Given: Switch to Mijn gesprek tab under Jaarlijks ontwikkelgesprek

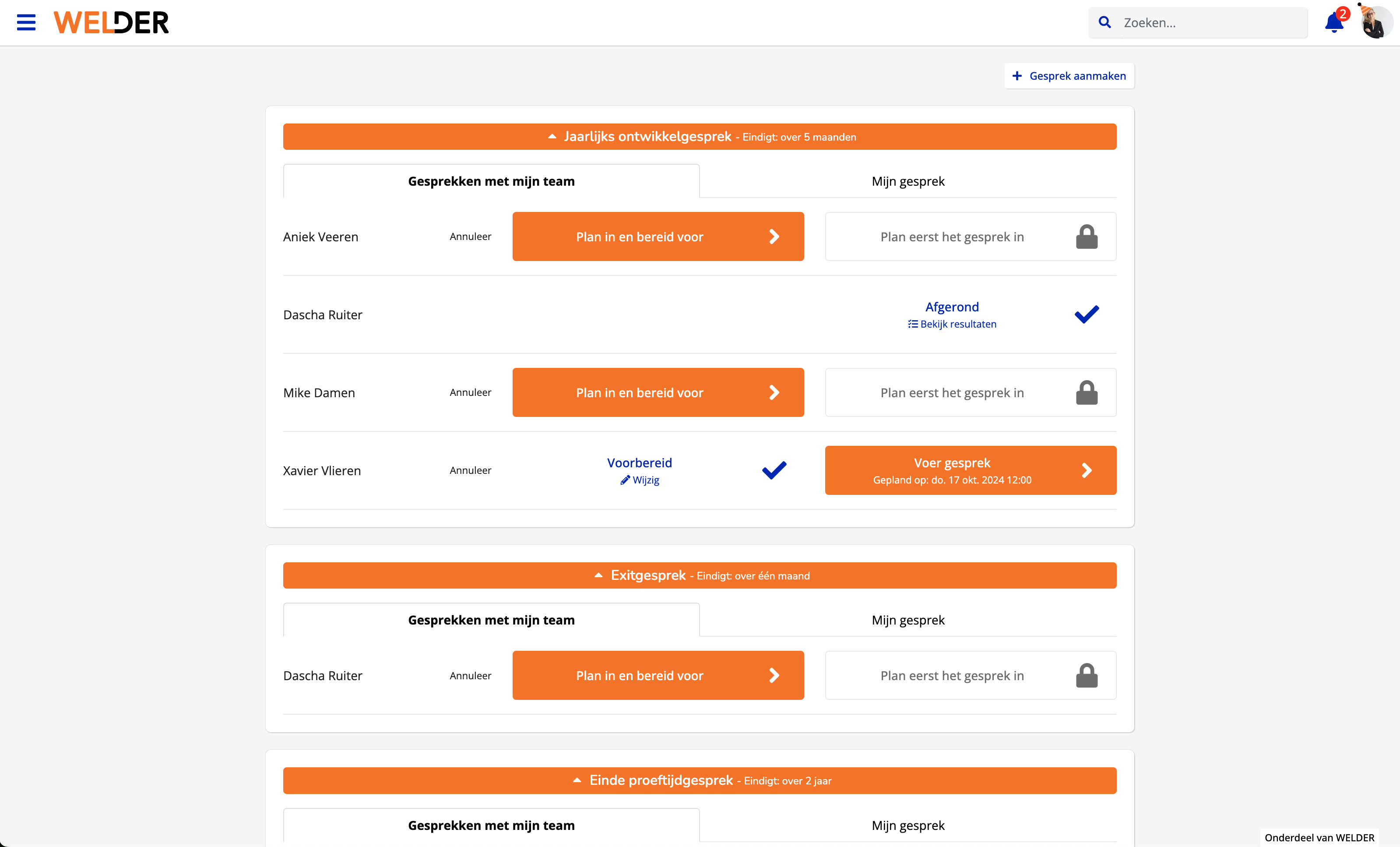Looking at the screenshot, I should (908, 181).
